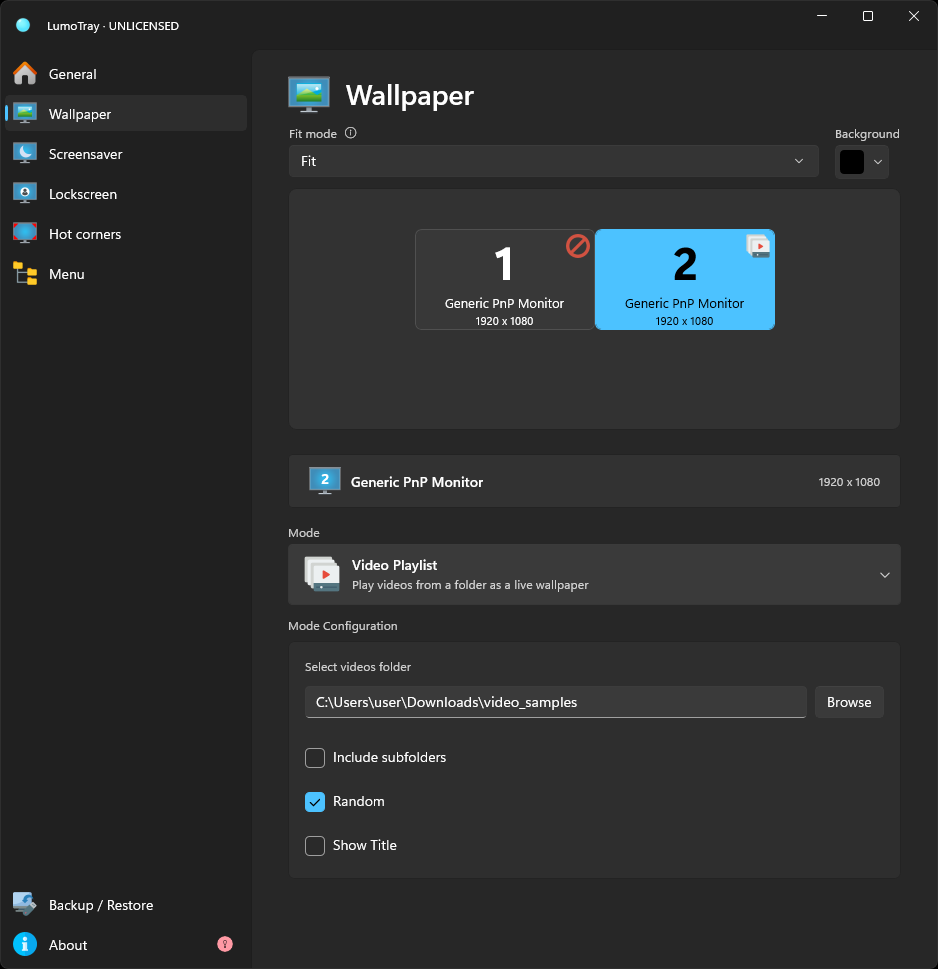Click the Browse button

[849, 702]
